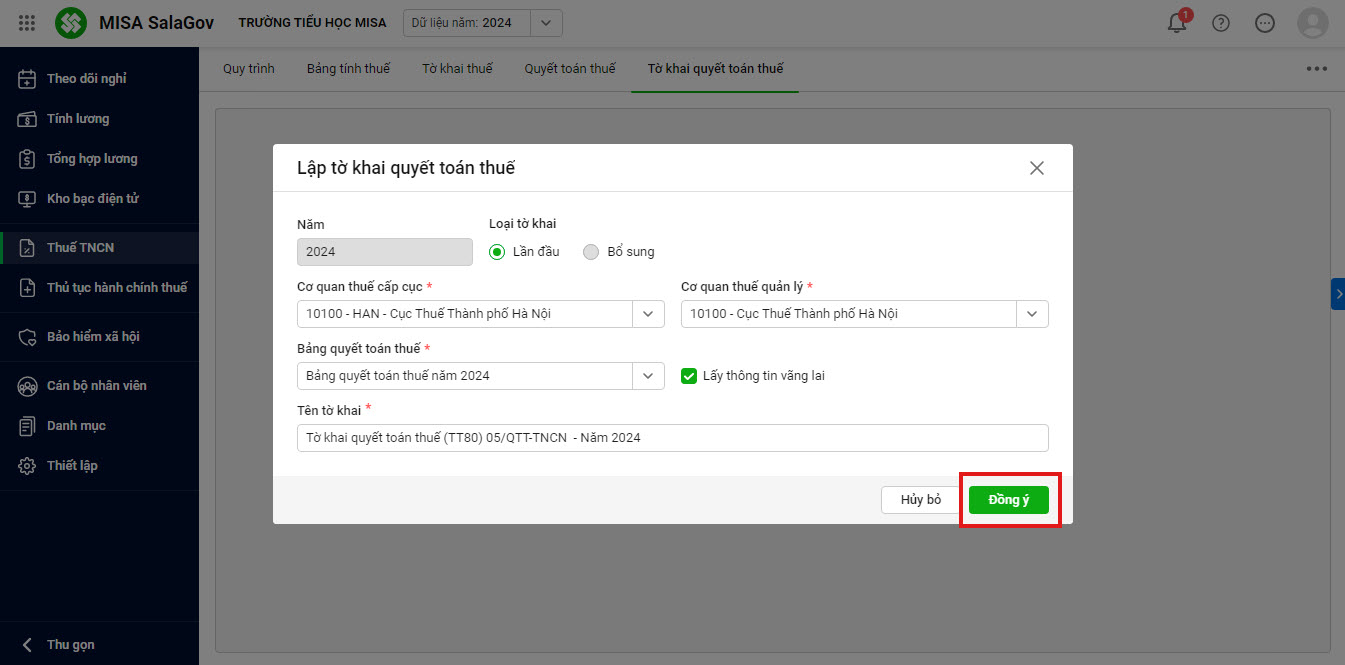This screenshot has height=665, width=1345.
Task: Open the help question mark icon
Action: tap(1221, 23)
